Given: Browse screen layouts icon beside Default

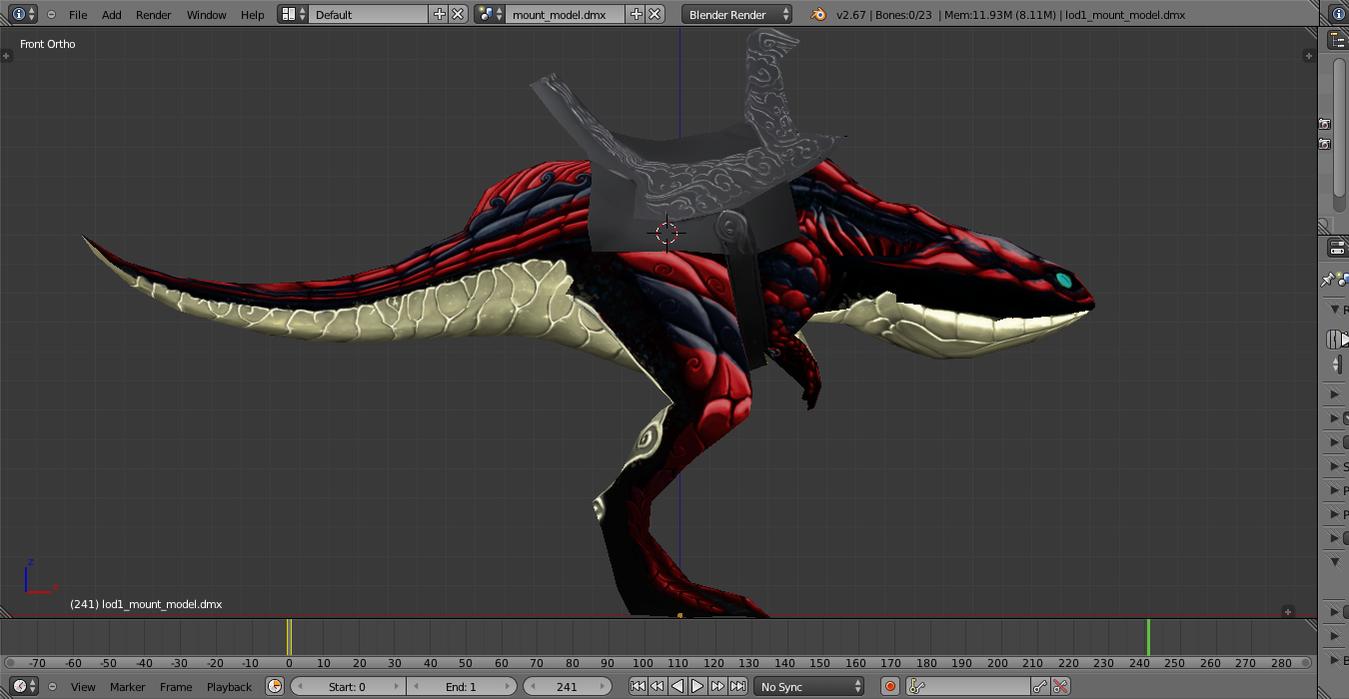Looking at the screenshot, I should click(x=292, y=14).
